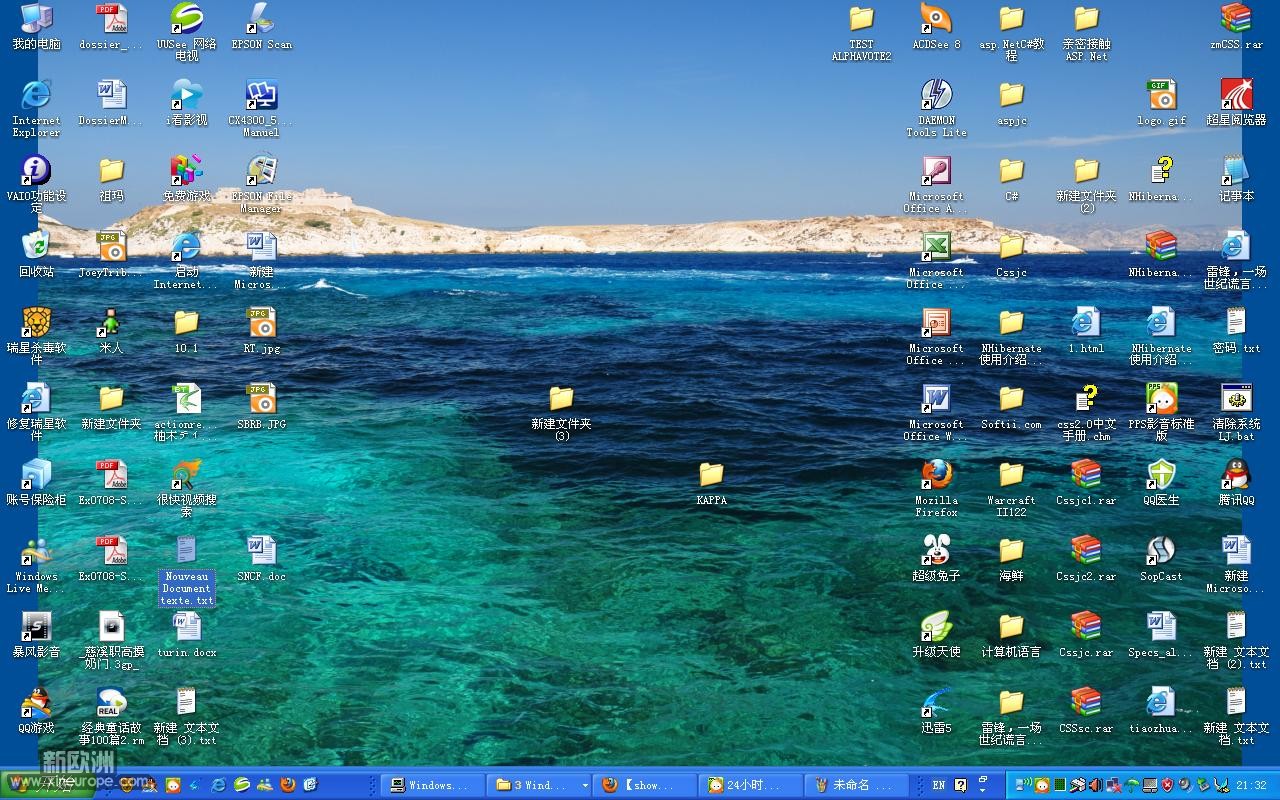This screenshot has height=800, width=1280.
Task: Switch to 未命名 taskbar window
Action: 857,785
